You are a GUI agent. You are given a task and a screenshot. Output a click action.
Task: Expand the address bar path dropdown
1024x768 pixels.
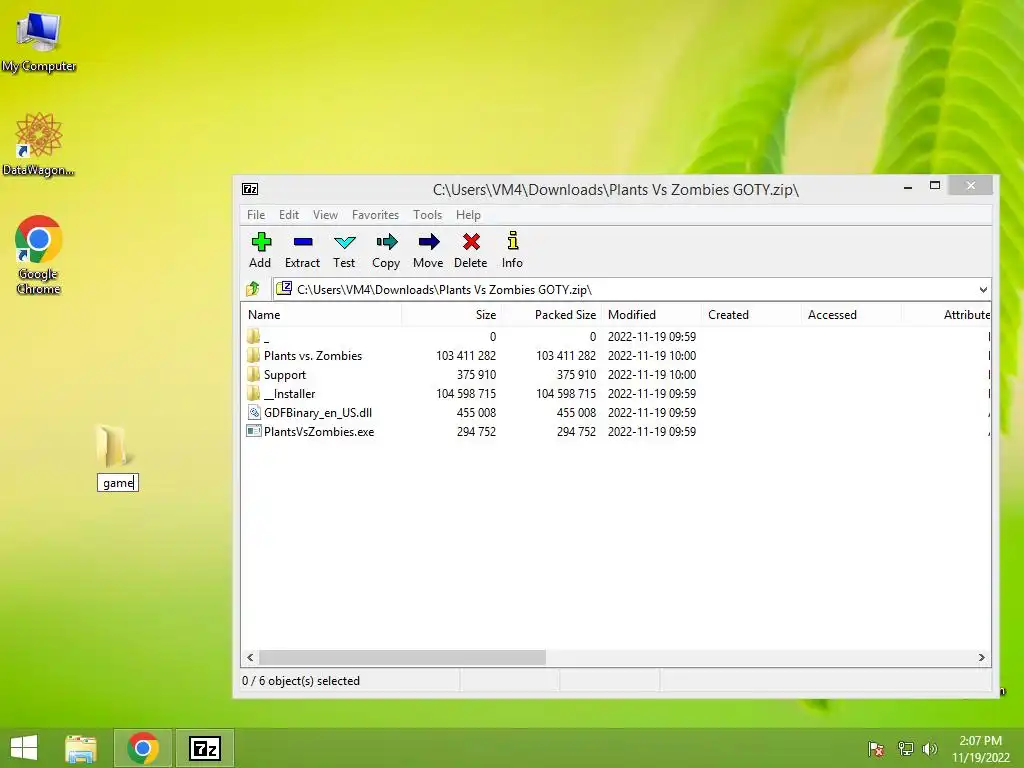coord(983,289)
